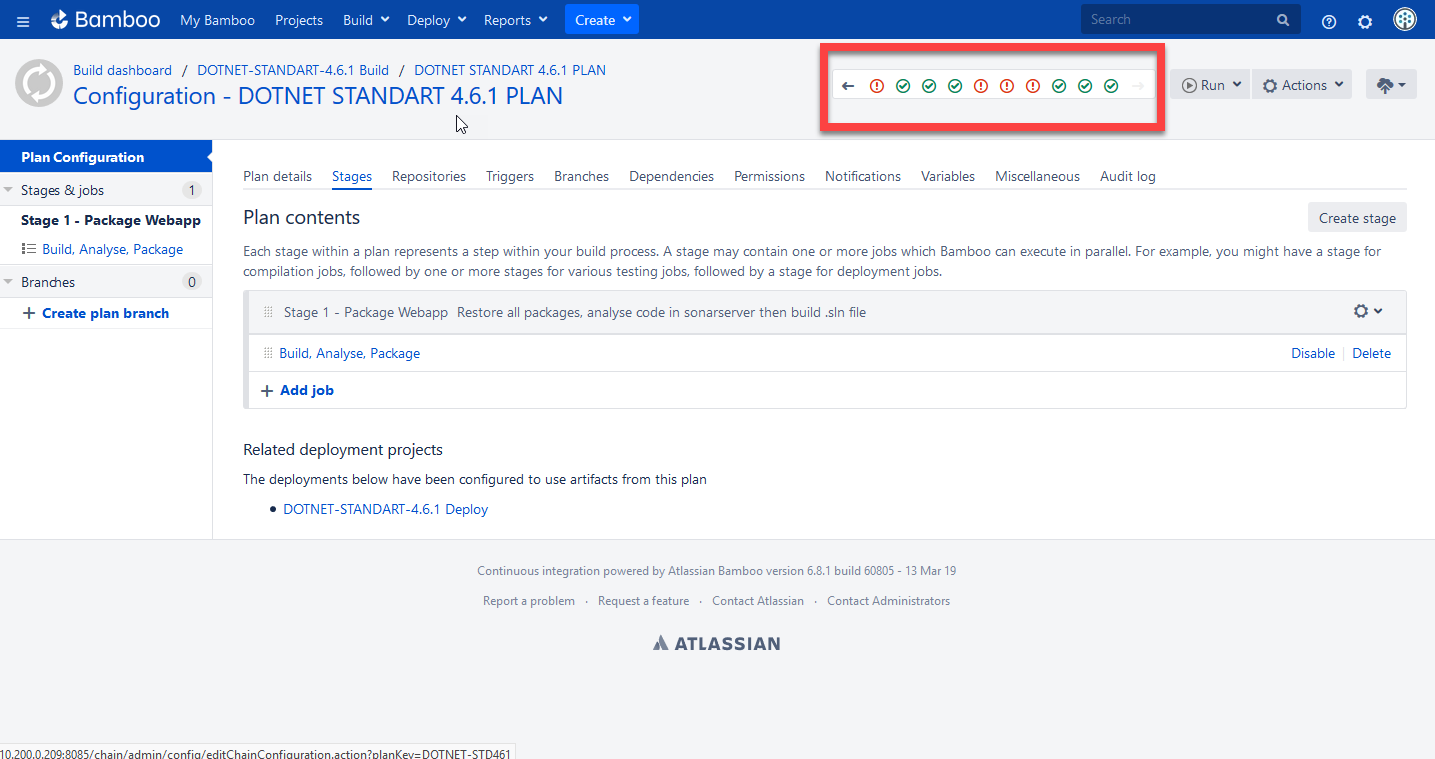Open the Create dropdown button
The image size is (1435, 759).
tap(602, 20)
